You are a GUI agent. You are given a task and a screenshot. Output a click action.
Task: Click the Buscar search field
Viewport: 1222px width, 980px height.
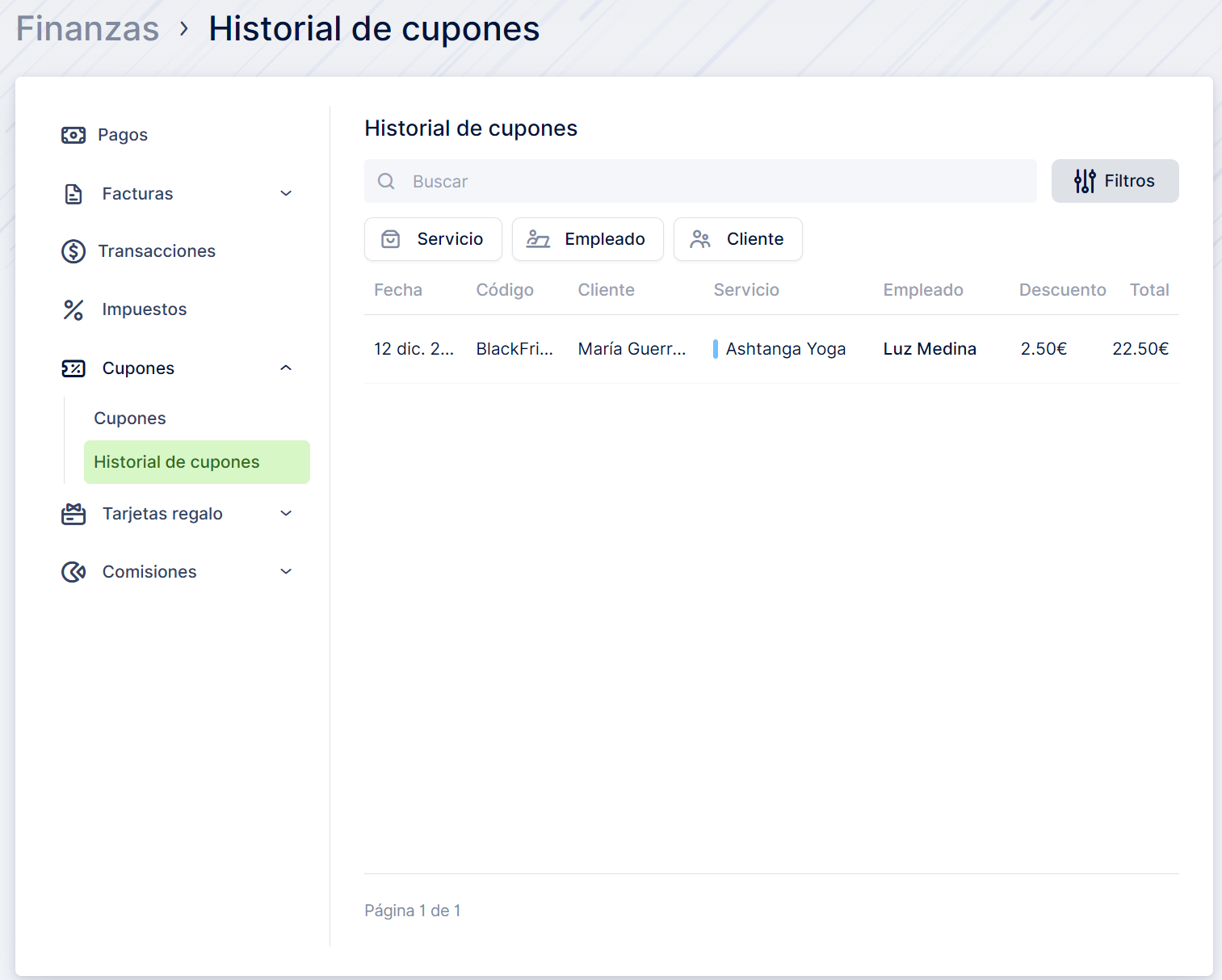[x=711, y=181]
